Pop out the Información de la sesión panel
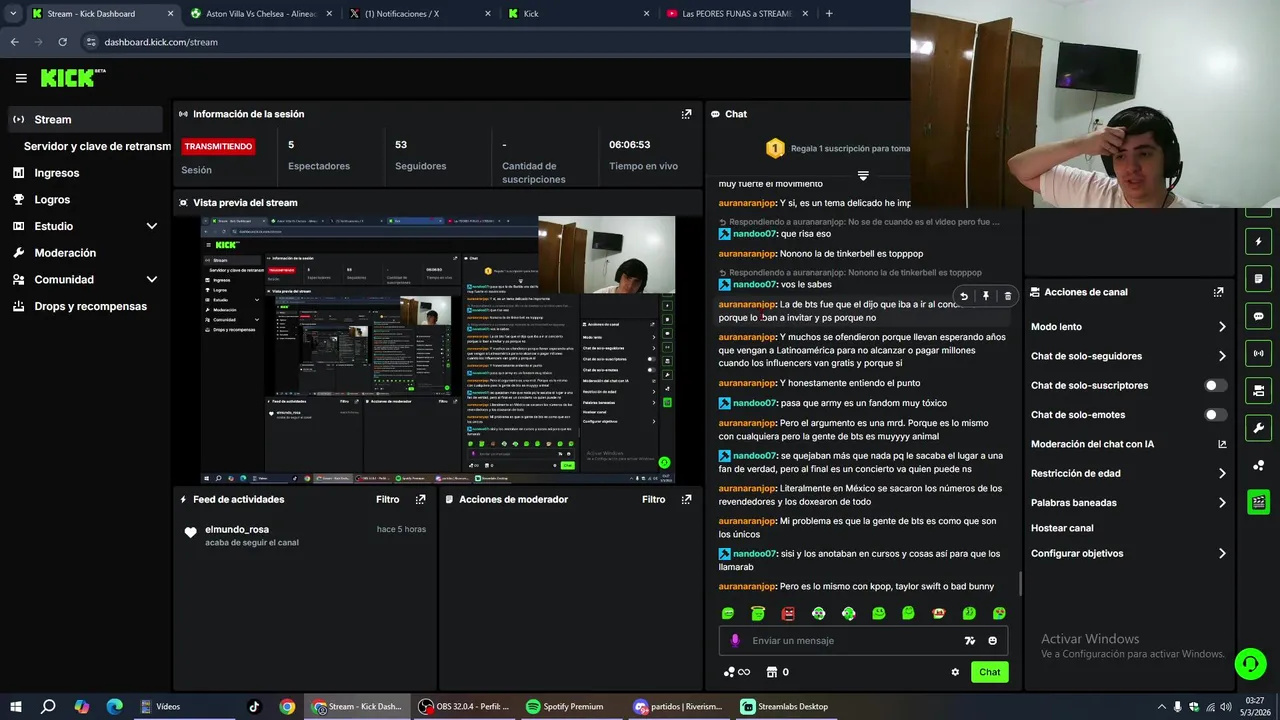Screen dimensions: 1280x720 [686, 114]
